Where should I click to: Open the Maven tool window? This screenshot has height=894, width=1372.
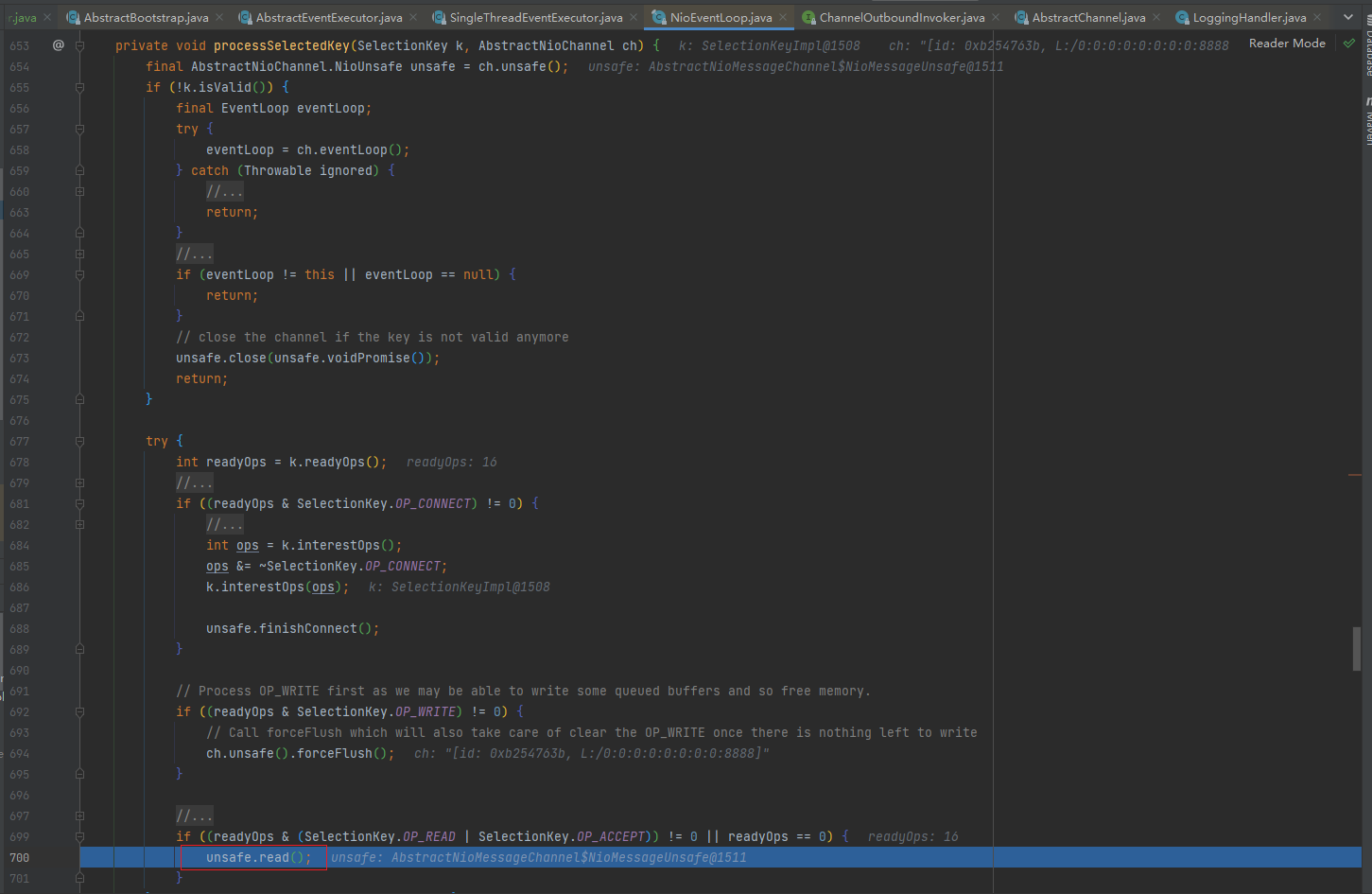pos(1367,121)
